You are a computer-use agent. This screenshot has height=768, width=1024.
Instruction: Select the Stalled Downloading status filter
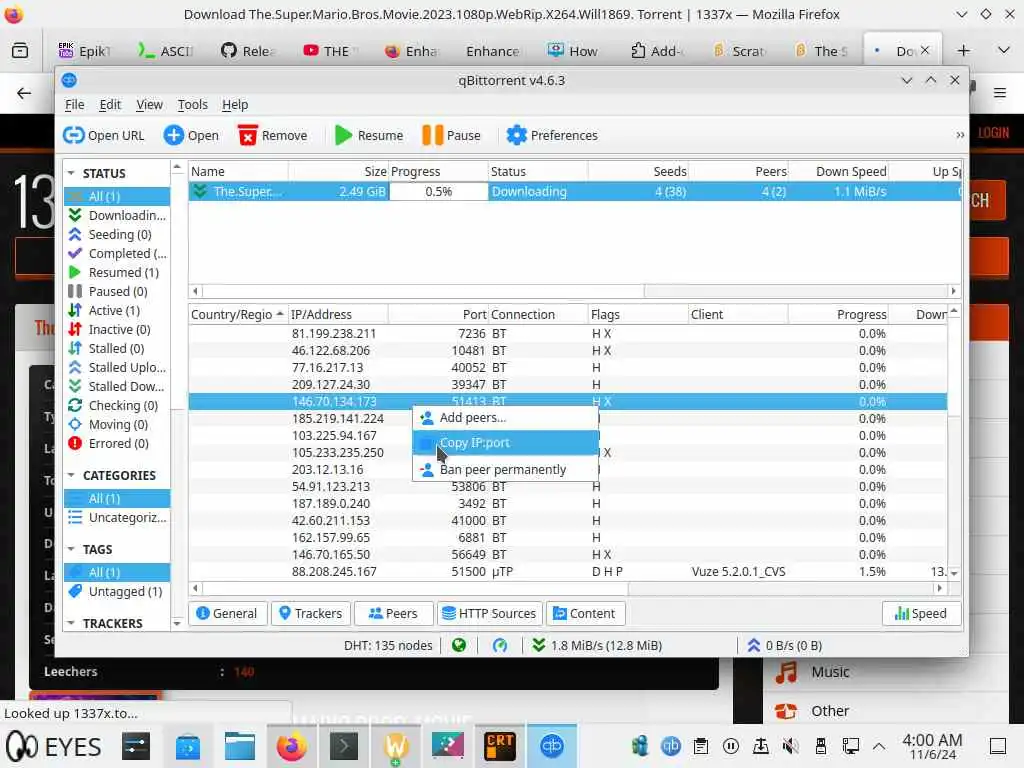click(x=117, y=387)
